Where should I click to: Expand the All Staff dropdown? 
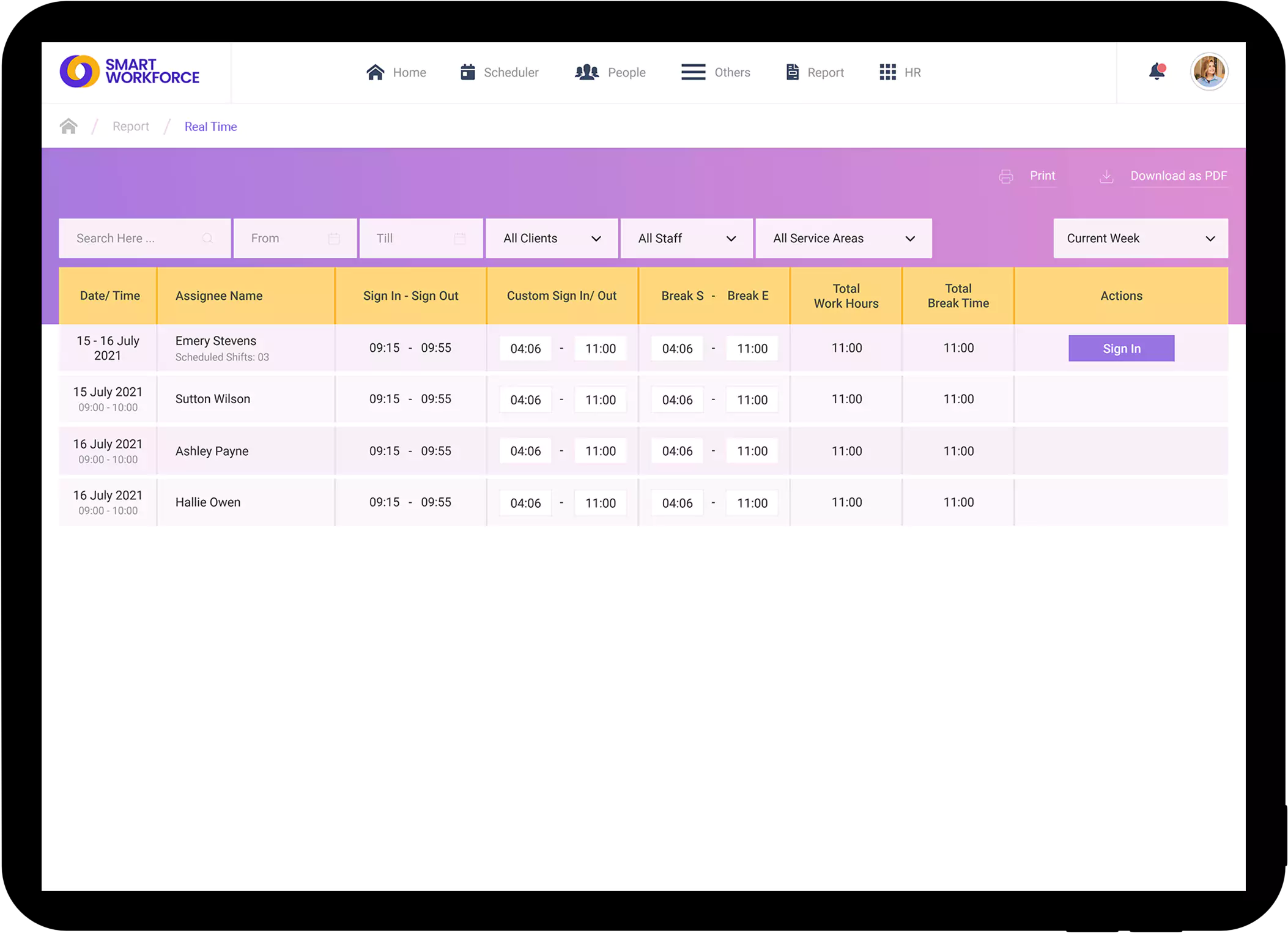(x=686, y=238)
